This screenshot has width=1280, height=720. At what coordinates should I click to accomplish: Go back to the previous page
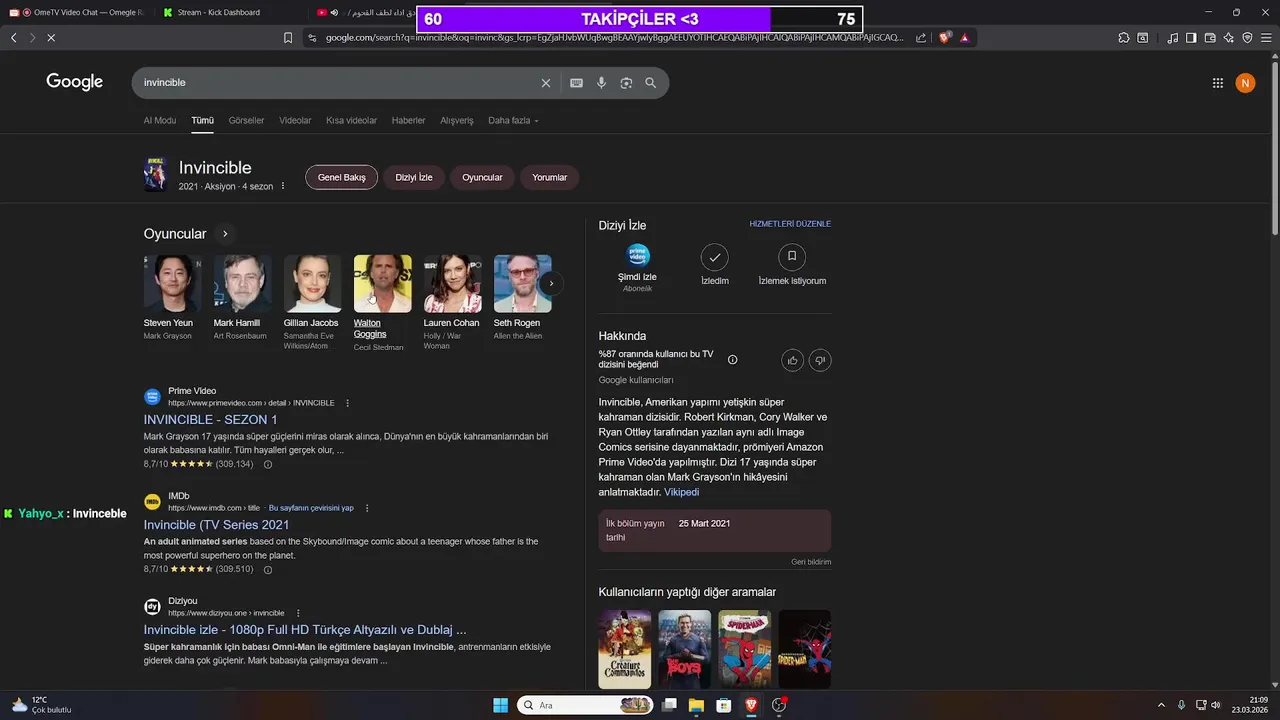tap(14, 37)
